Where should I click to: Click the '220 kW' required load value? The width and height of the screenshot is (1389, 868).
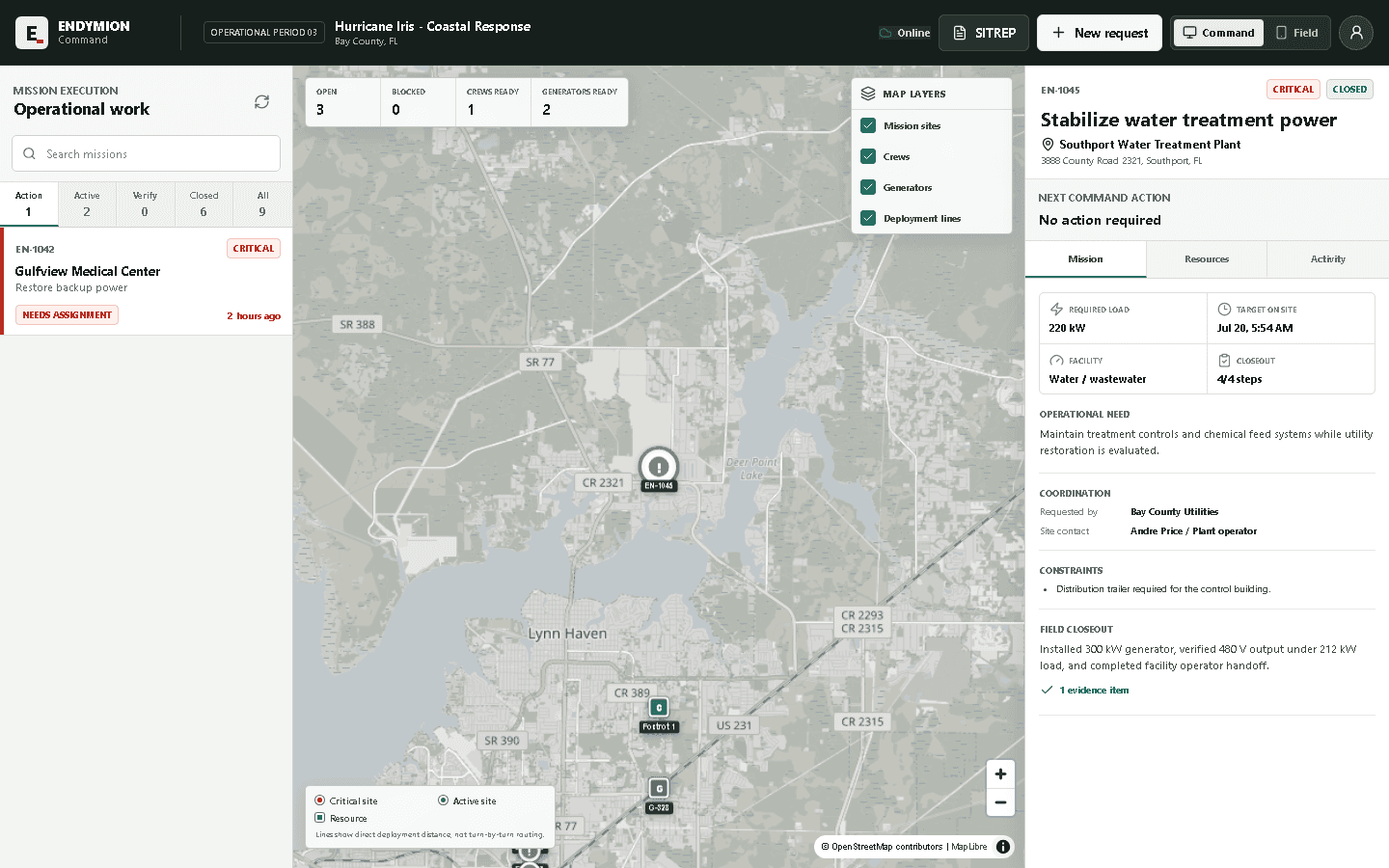pyautogui.click(x=1067, y=328)
